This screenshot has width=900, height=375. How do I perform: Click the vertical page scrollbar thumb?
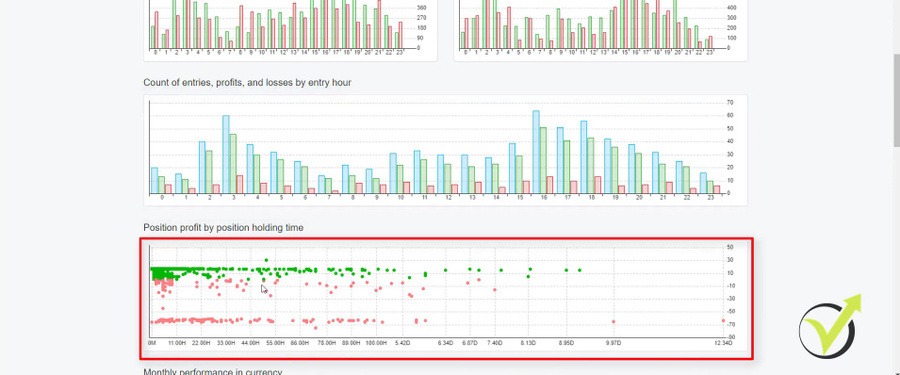(x=896, y=101)
